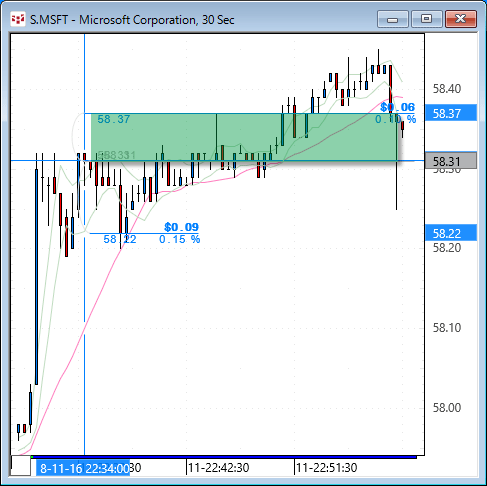The image size is (487, 486).
Task: Click the chart icon in the title bar
Action: [x=18, y=19]
